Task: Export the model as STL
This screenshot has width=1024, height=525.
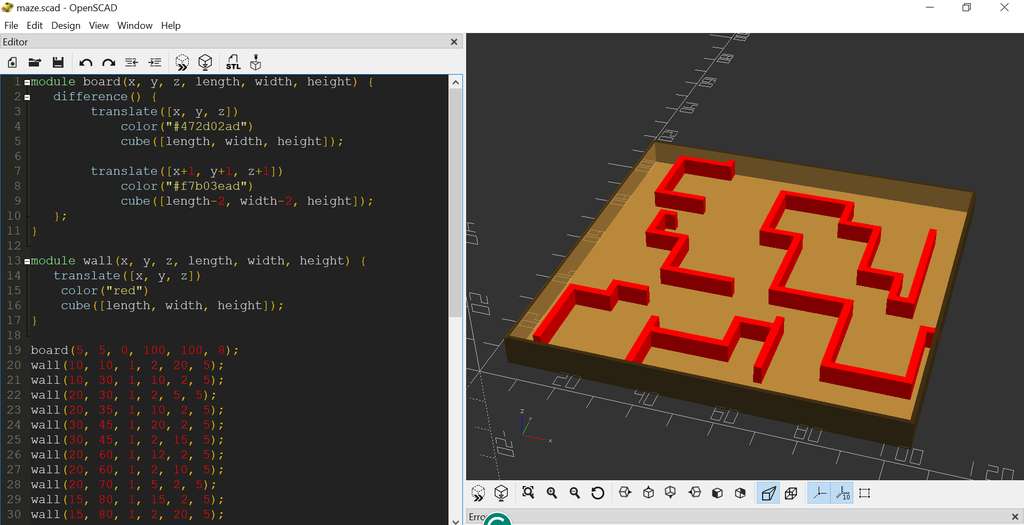Action: (233, 63)
